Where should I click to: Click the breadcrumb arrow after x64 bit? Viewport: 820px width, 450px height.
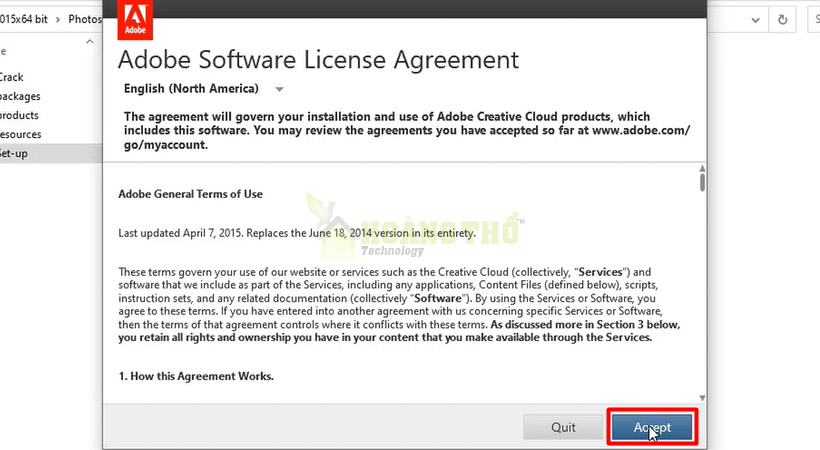(58, 19)
